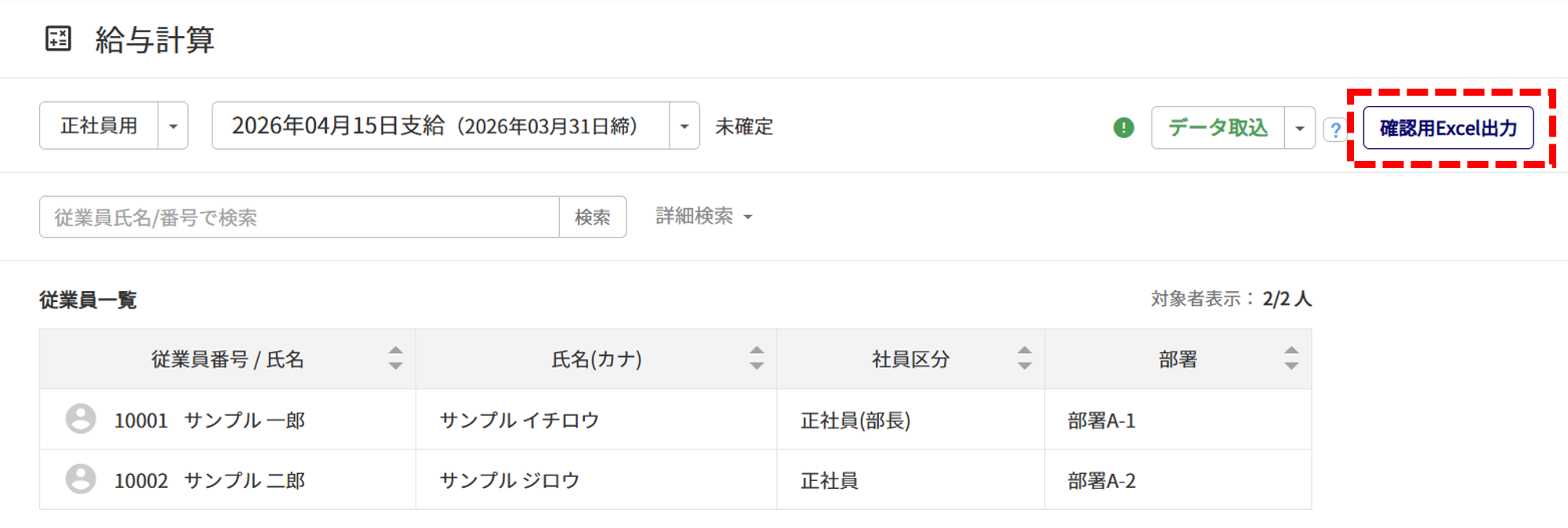The width and height of the screenshot is (1568, 528).
Task: Click avatar icon of employee 10001
Action: click(x=81, y=419)
